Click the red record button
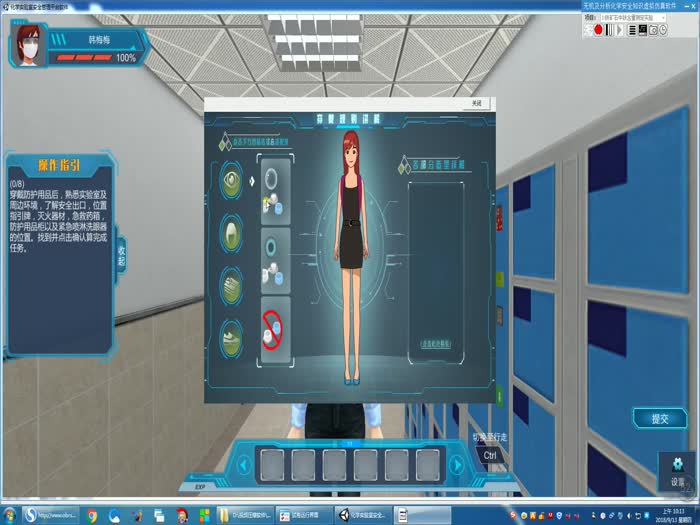The image size is (700, 525). click(x=598, y=30)
